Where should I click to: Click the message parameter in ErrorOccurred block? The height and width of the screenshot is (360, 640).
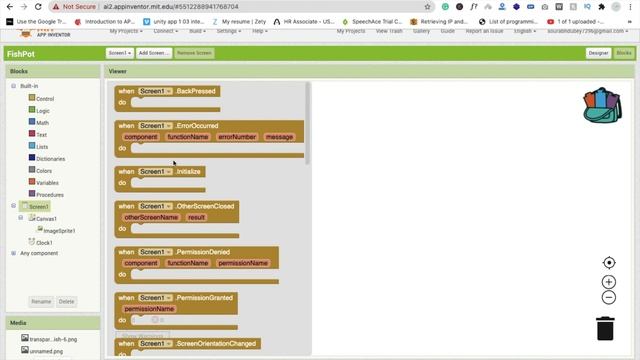click(x=280, y=137)
